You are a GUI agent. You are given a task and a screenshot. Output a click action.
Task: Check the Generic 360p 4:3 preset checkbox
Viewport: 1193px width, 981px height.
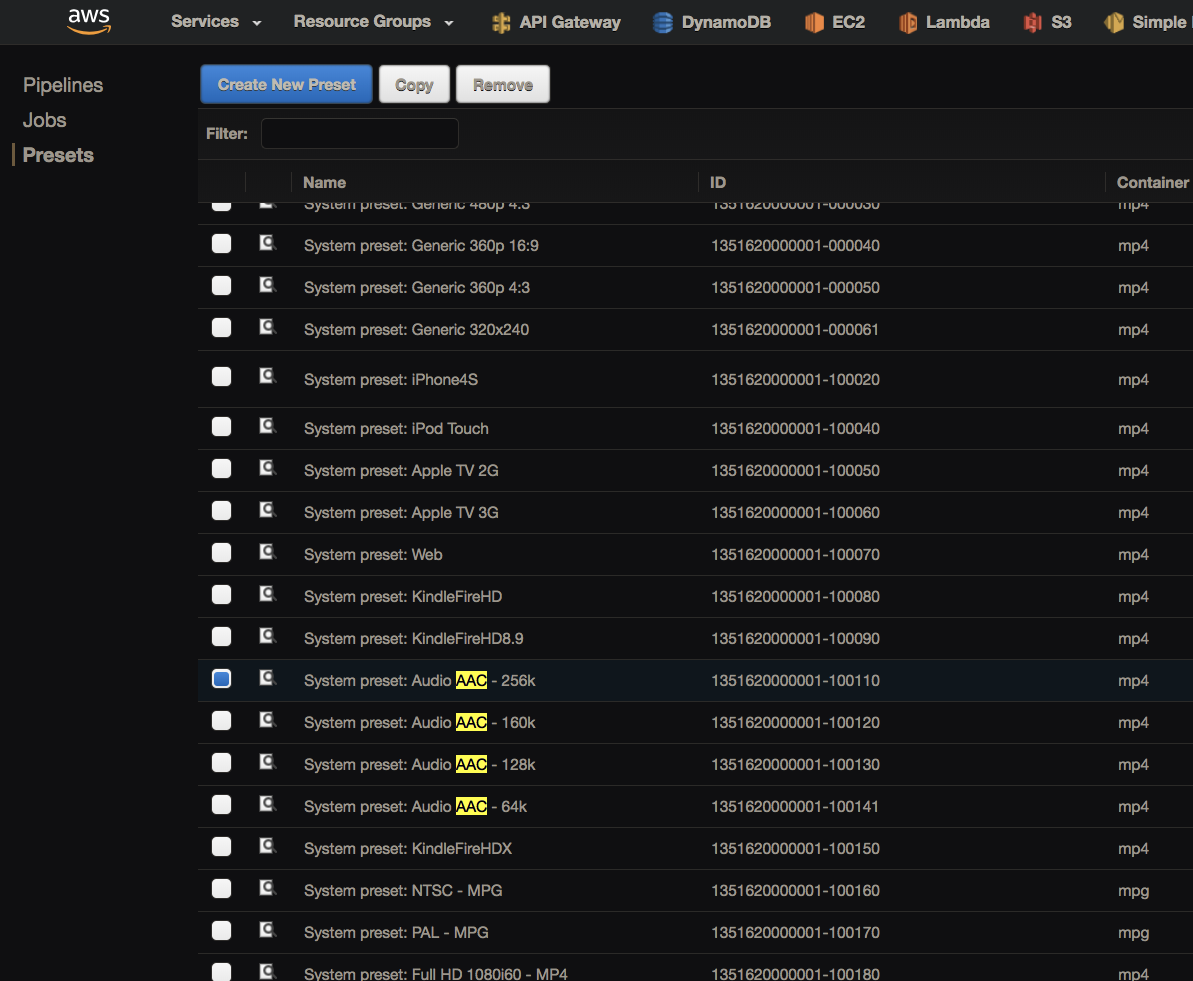coord(221,285)
